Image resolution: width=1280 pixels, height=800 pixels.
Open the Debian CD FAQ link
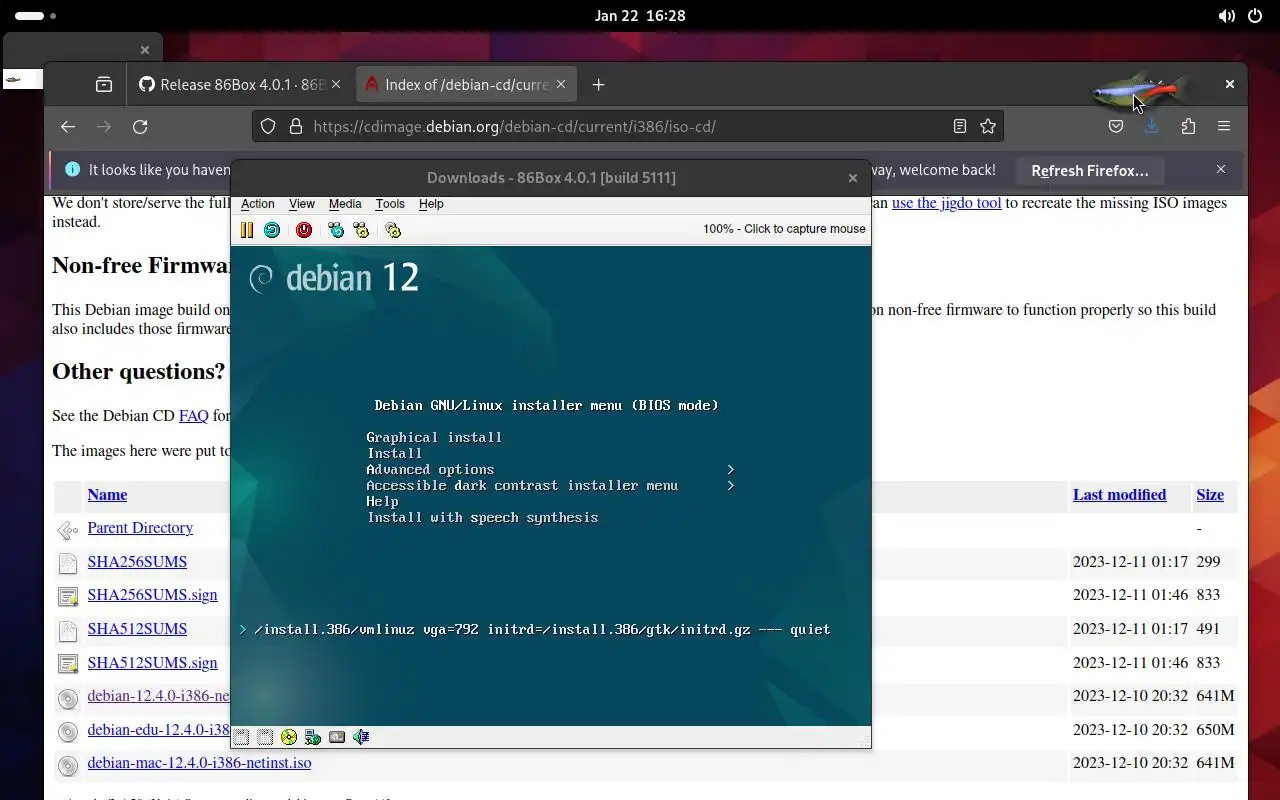click(194, 416)
